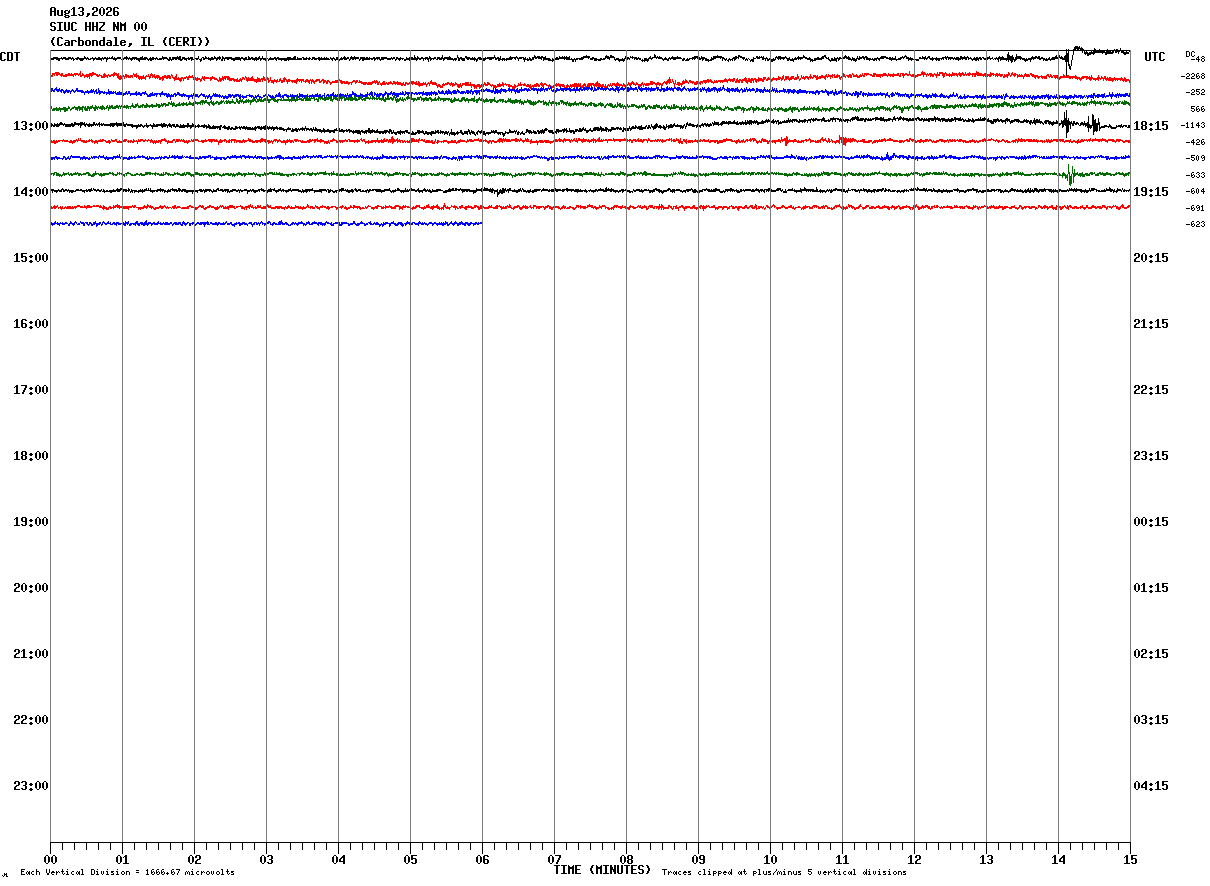The width and height of the screenshot is (1210, 886).
Task: Click the 02:15 UTC time label
Action: 1151,654
